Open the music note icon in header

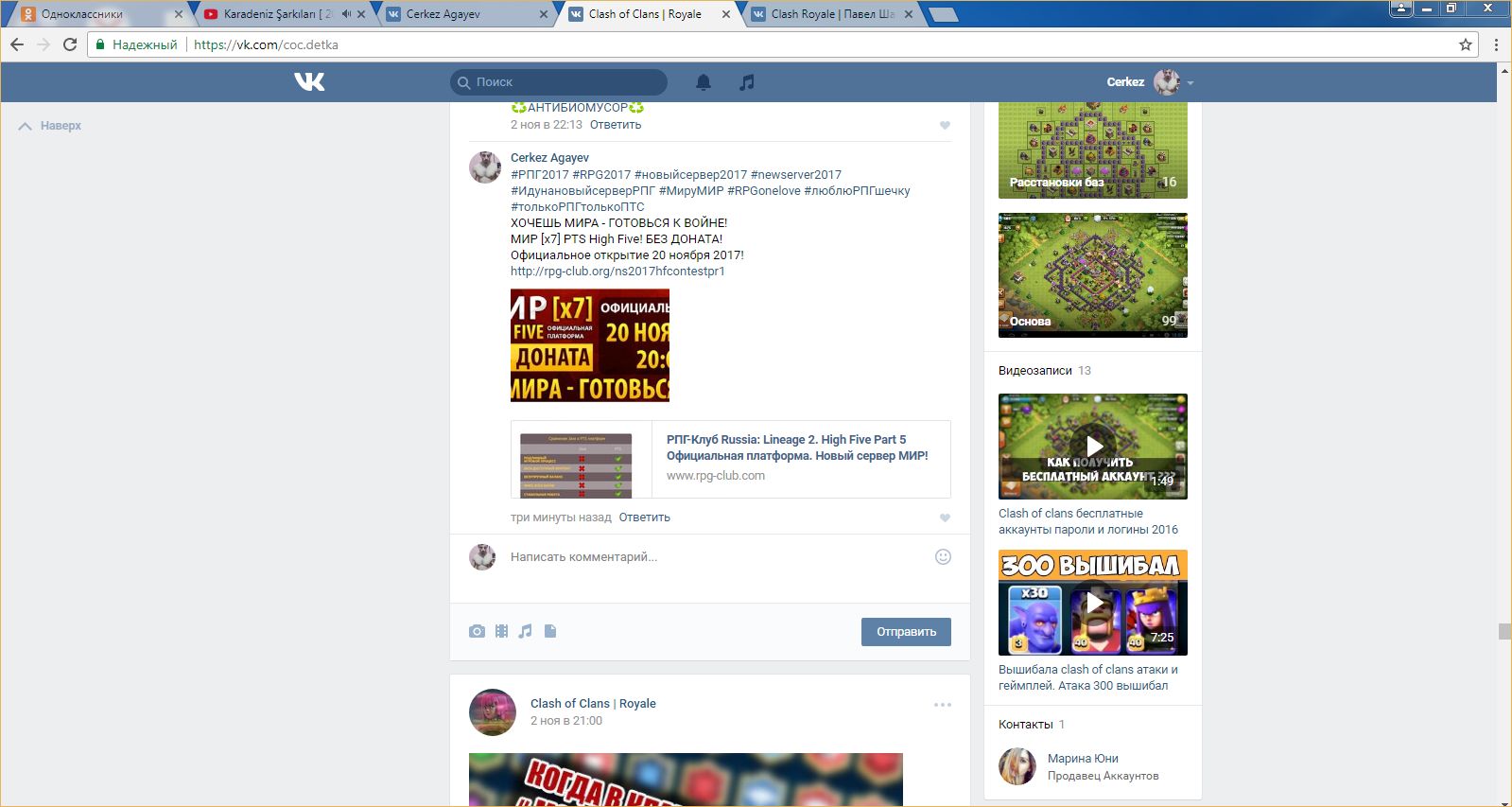click(747, 82)
